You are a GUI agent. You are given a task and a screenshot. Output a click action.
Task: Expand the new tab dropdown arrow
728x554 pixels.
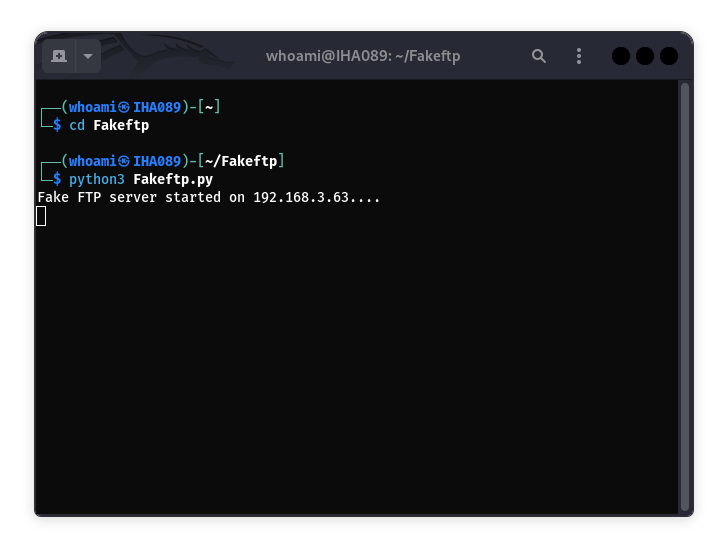pos(88,56)
